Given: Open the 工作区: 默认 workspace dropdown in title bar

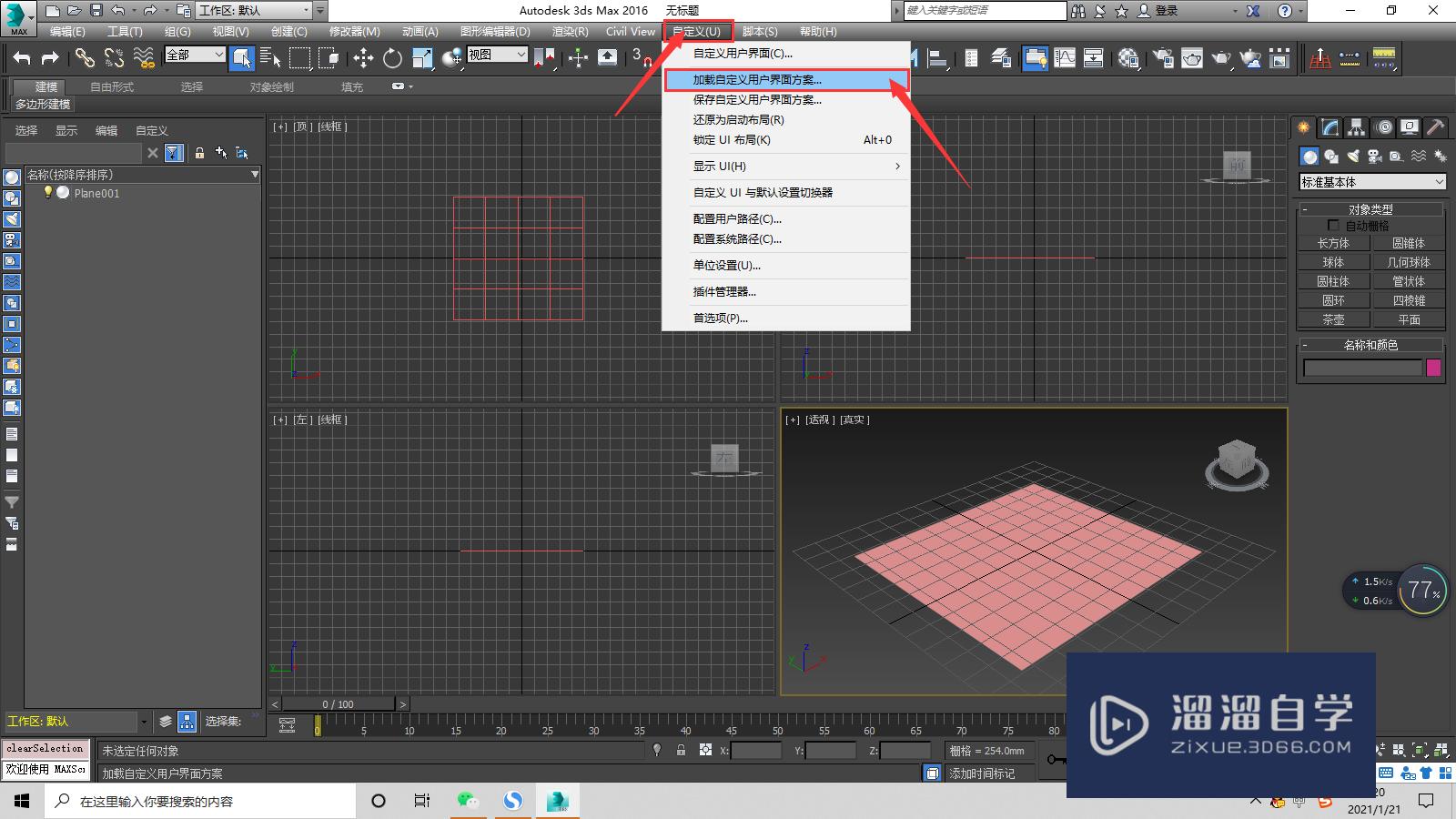Looking at the screenshot, I should pyautogui.click(x=254, y=11).
